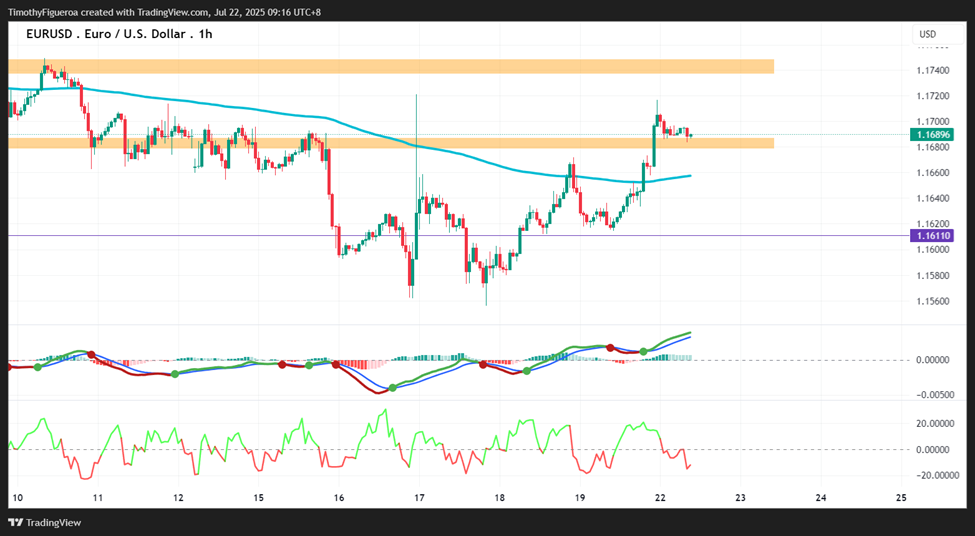Select the upper orange resistance zone
This screenshot has height=536, width=975.
(x=391, y=67)
